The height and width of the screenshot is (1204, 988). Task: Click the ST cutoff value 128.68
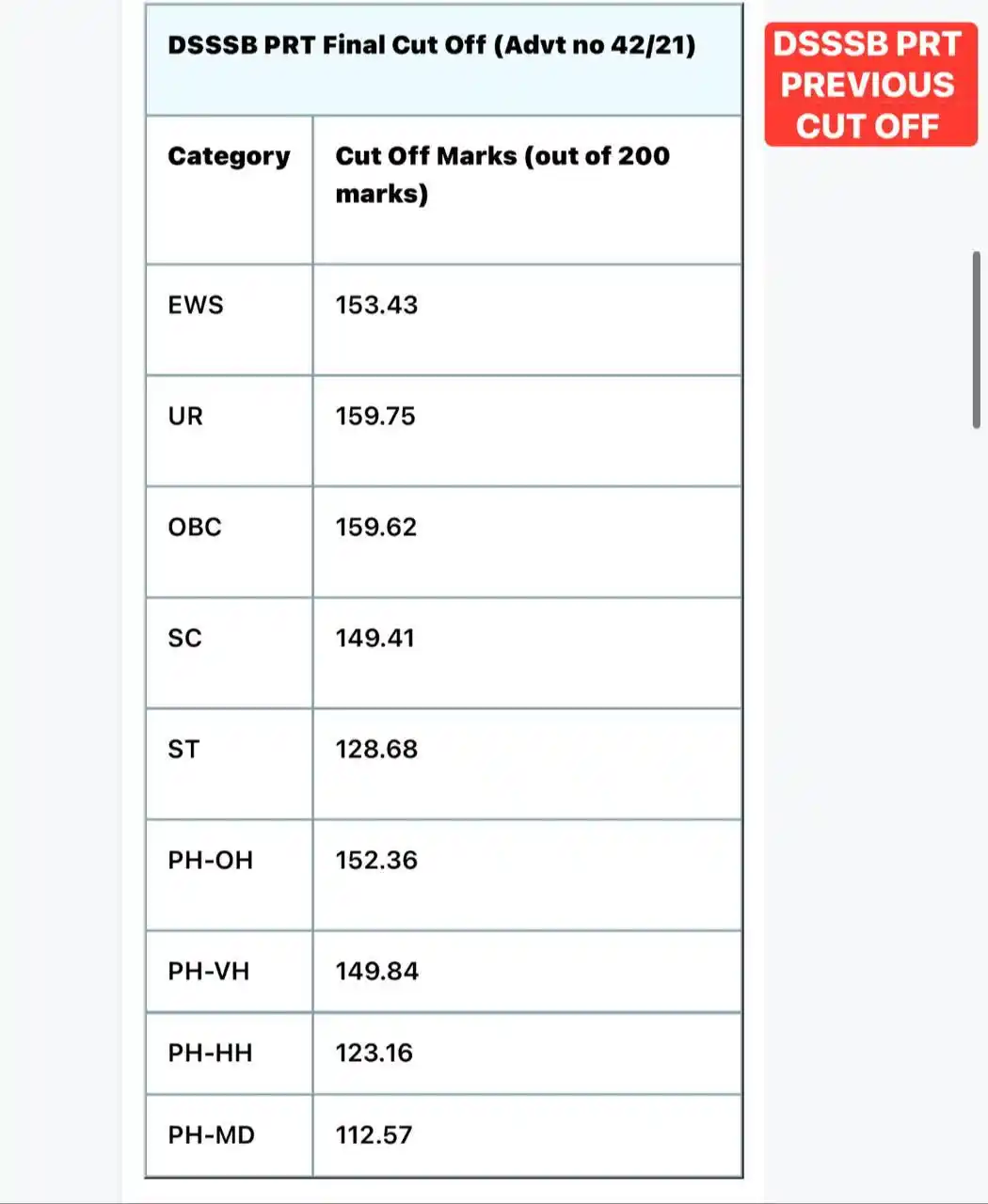point(376,749)
